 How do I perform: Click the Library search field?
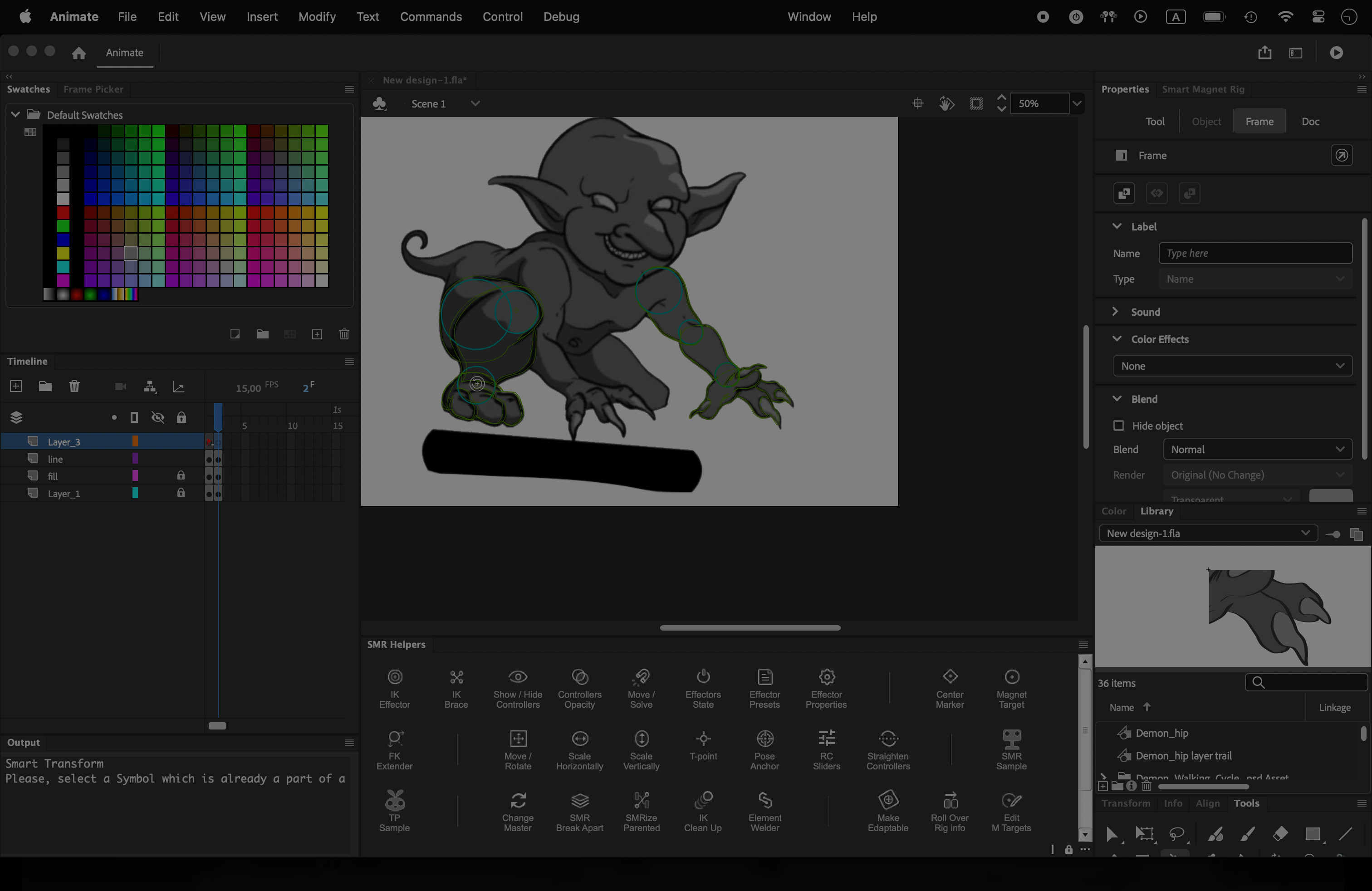[x=1306, y=682]
